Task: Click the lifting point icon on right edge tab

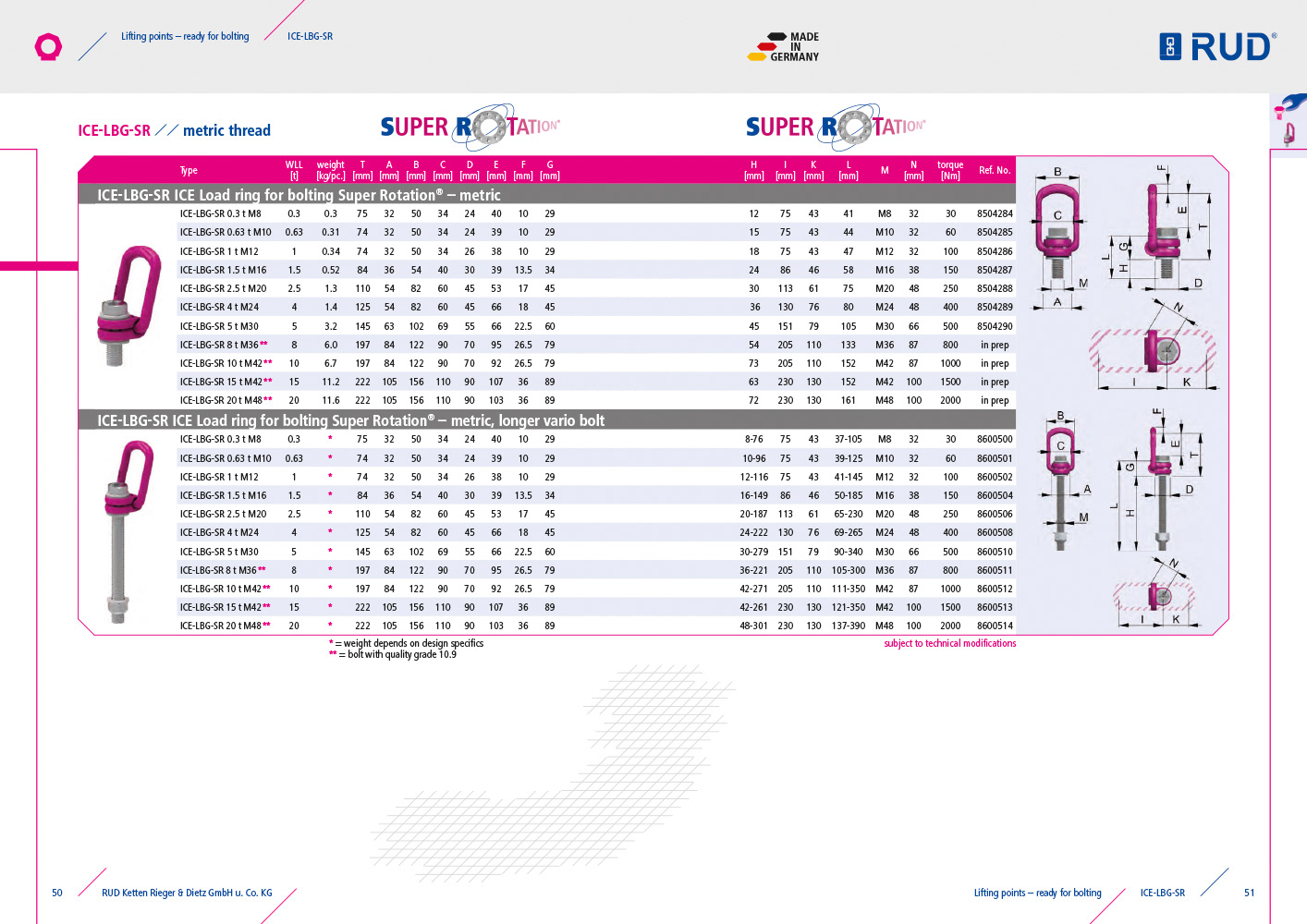Action: (1289, 122)
